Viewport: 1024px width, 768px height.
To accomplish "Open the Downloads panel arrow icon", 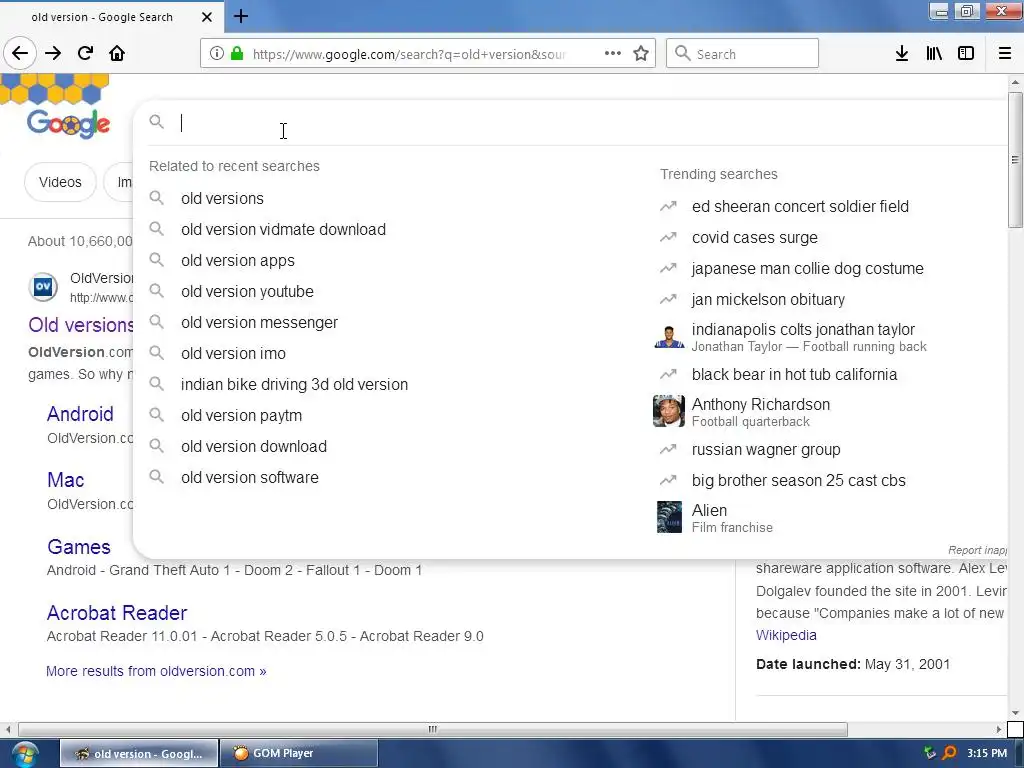I will [902, 54].
